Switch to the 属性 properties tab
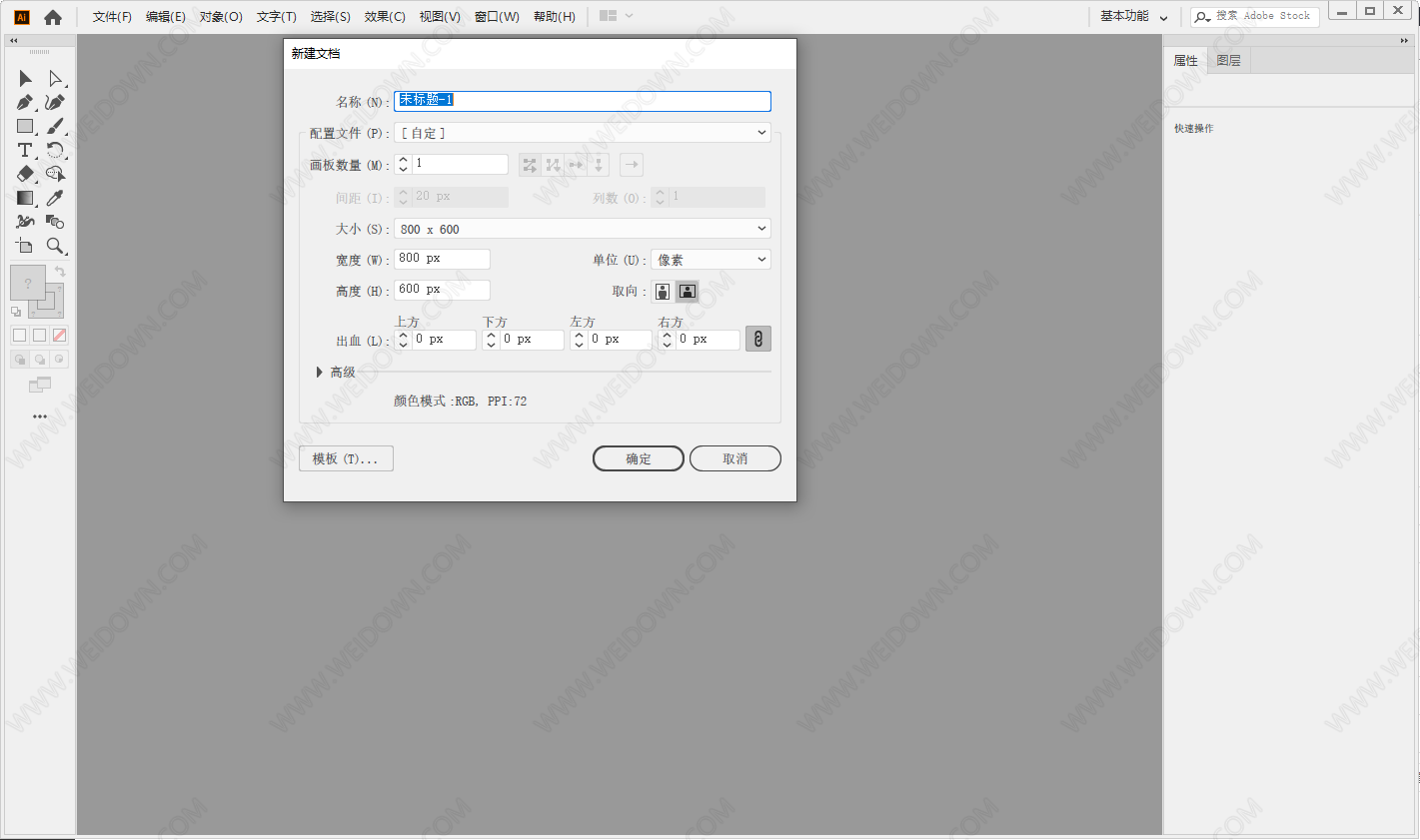 [x=1186, y=61]
